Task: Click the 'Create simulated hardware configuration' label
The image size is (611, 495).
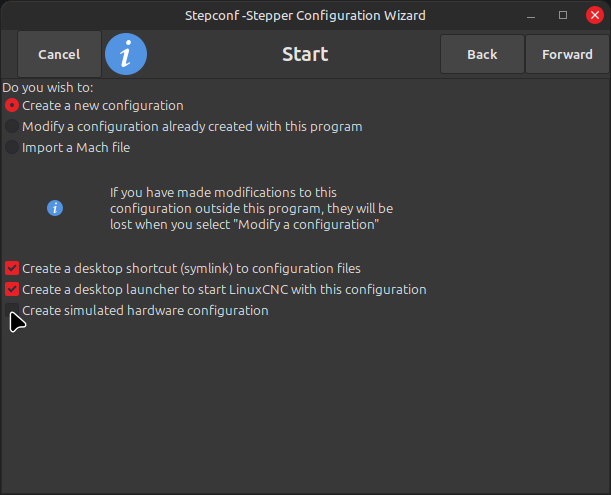Action: 145,311
